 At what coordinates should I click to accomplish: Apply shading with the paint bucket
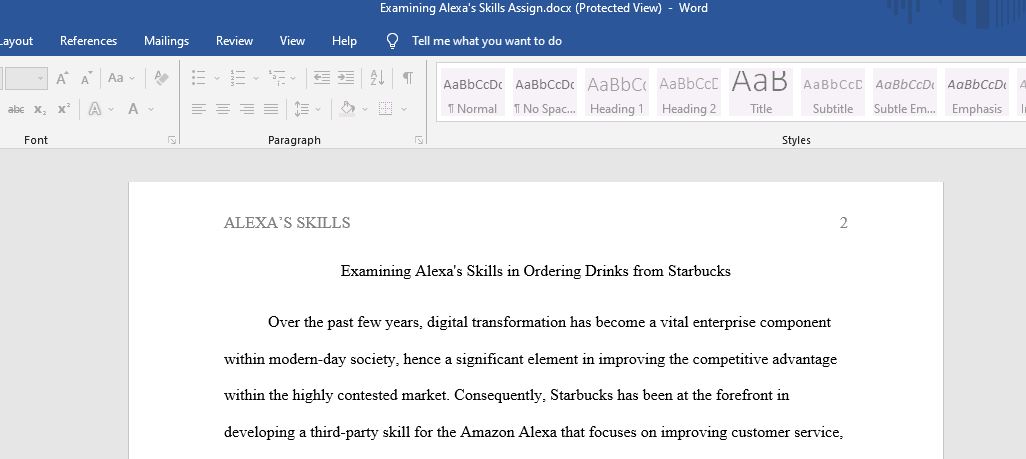(347, 109)
